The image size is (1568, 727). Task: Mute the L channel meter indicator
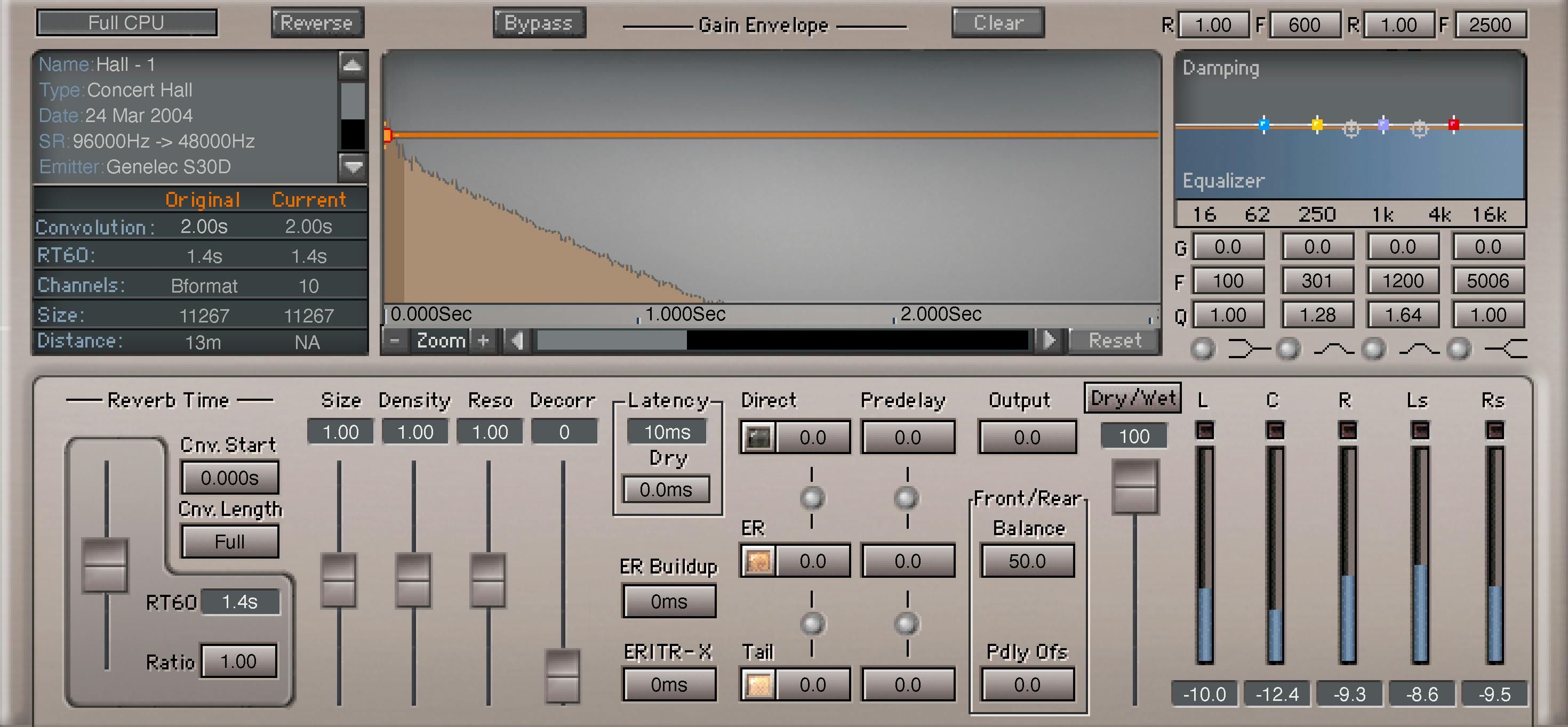[x=1205, y=431]
